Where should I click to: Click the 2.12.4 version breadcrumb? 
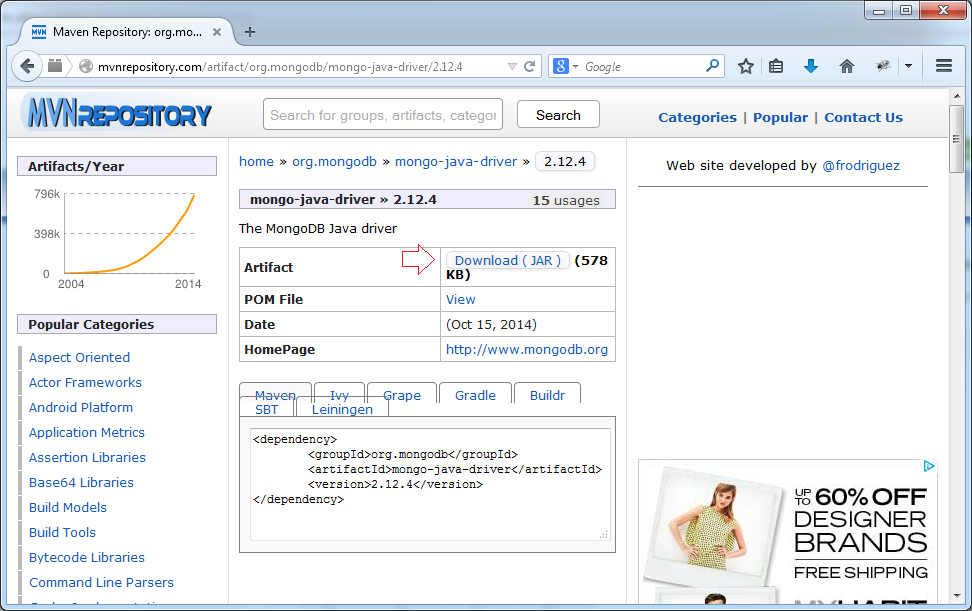(x=565, y=161)
